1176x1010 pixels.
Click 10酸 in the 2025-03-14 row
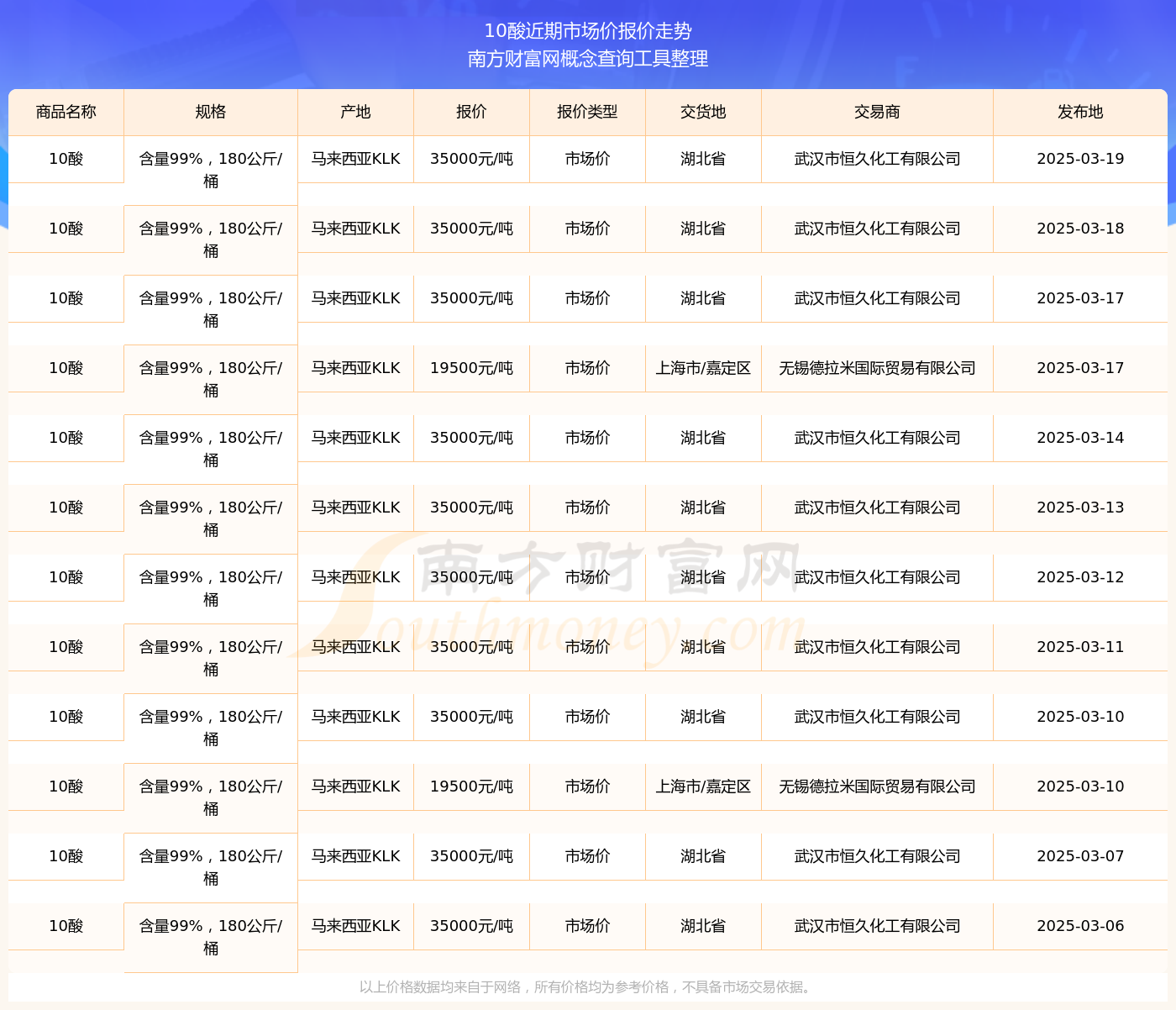click(x=66, y=438)
